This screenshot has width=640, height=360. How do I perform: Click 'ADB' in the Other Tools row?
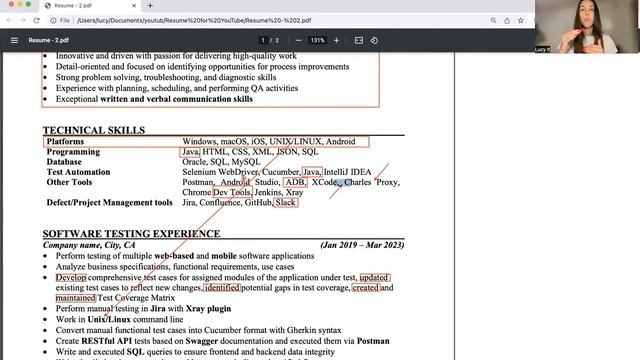(295, 182)
